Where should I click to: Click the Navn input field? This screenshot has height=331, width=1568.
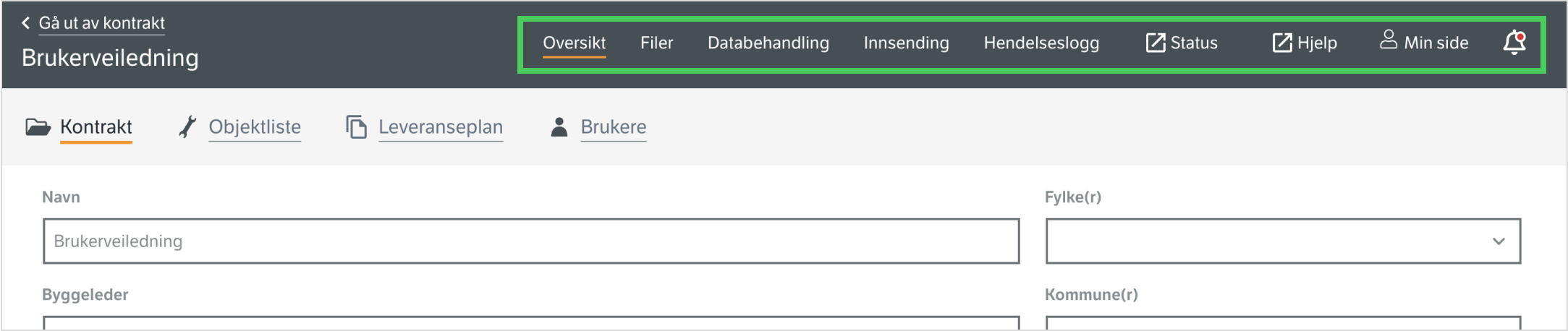coord(530,241)
